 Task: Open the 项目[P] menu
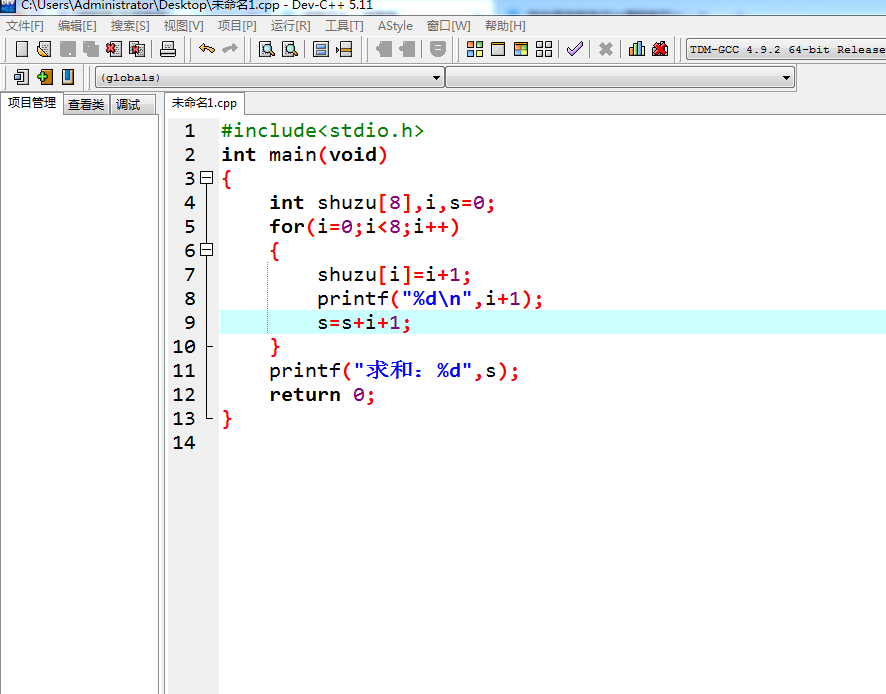(x=237, y=26)
